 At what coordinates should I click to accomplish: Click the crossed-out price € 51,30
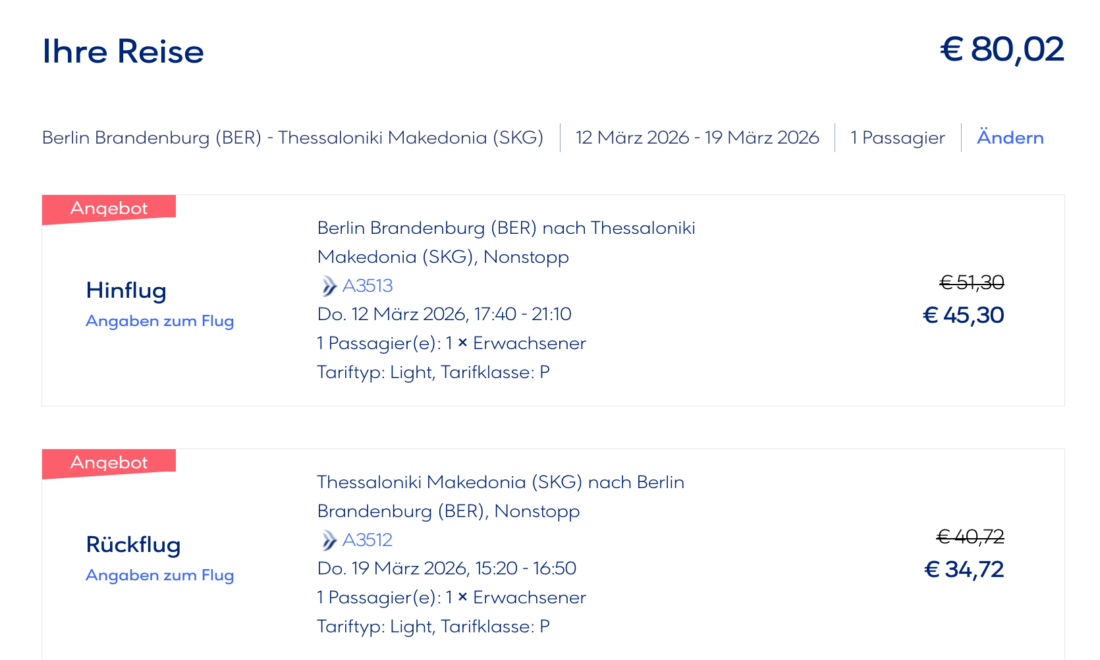(972, 283)
